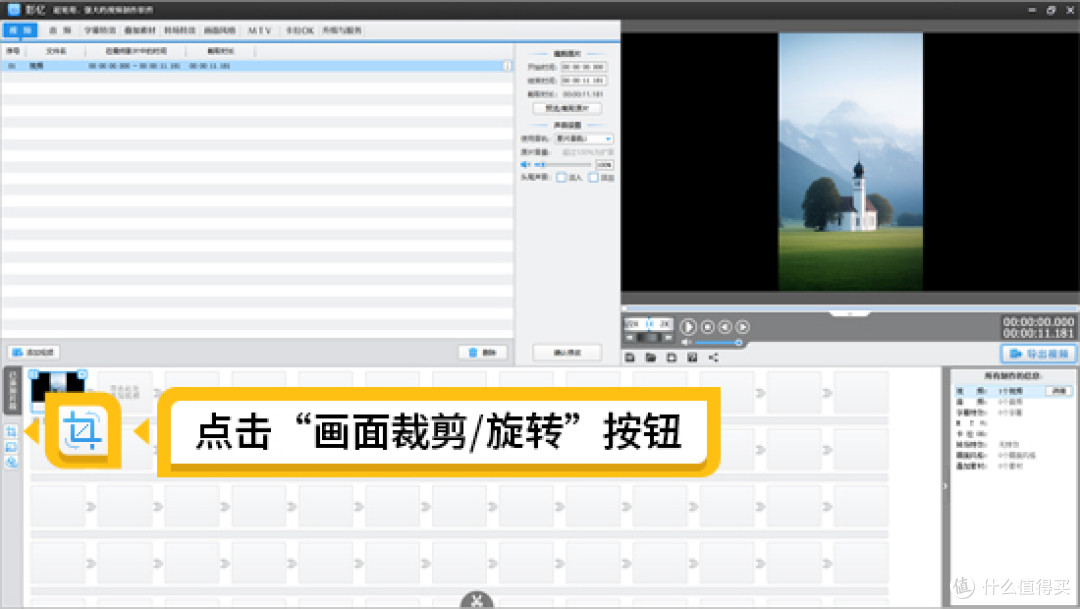The image size is (1080, 609).
Task: Stop the preview playback
Action: tap(707, 327)
